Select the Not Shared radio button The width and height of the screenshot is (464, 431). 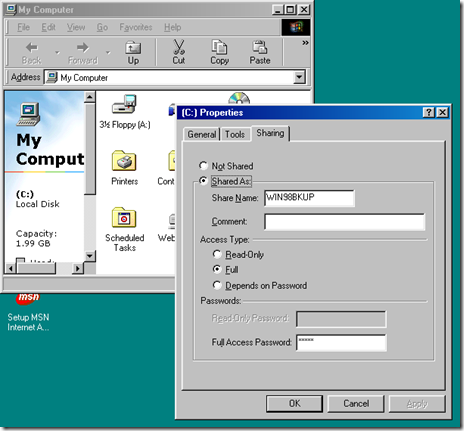point(203,165)
